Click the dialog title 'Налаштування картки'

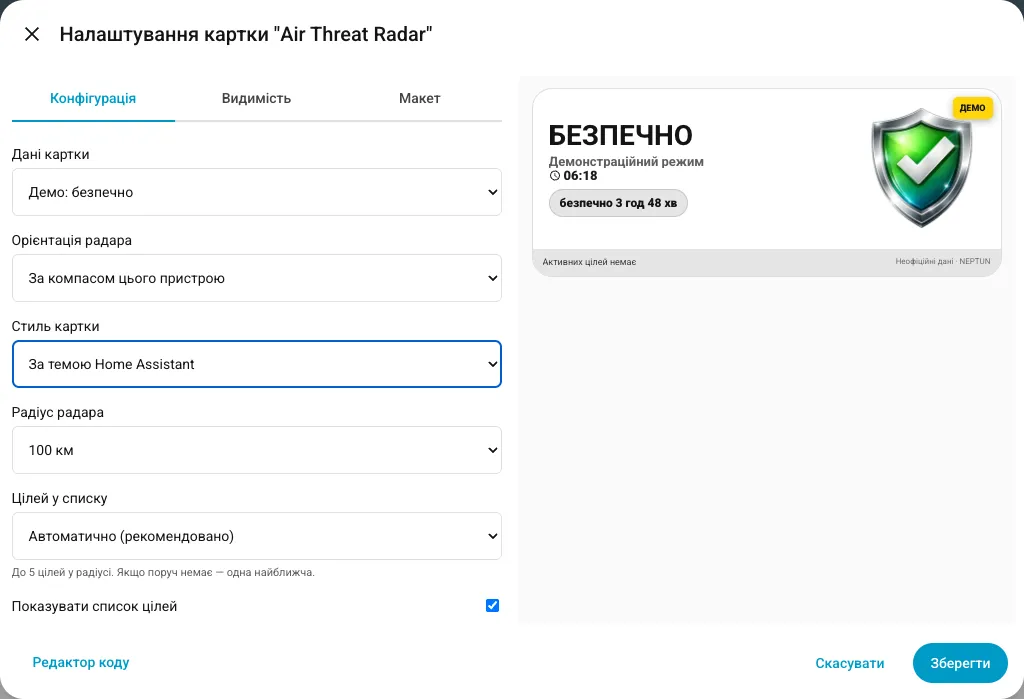(x=246, y=34)
